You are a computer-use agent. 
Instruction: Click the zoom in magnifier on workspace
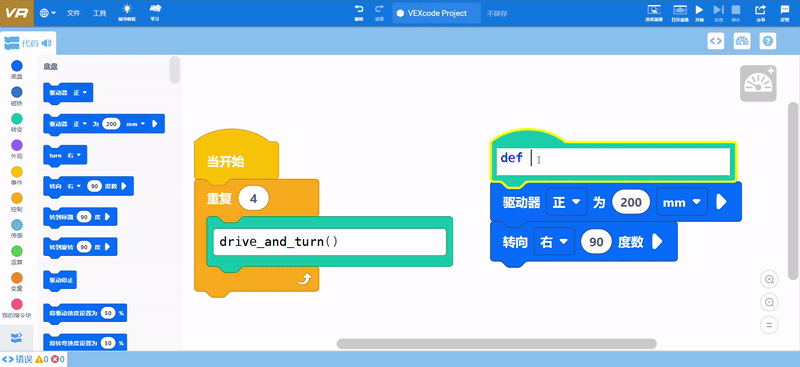pyautogui.click(x=769, y=280)
